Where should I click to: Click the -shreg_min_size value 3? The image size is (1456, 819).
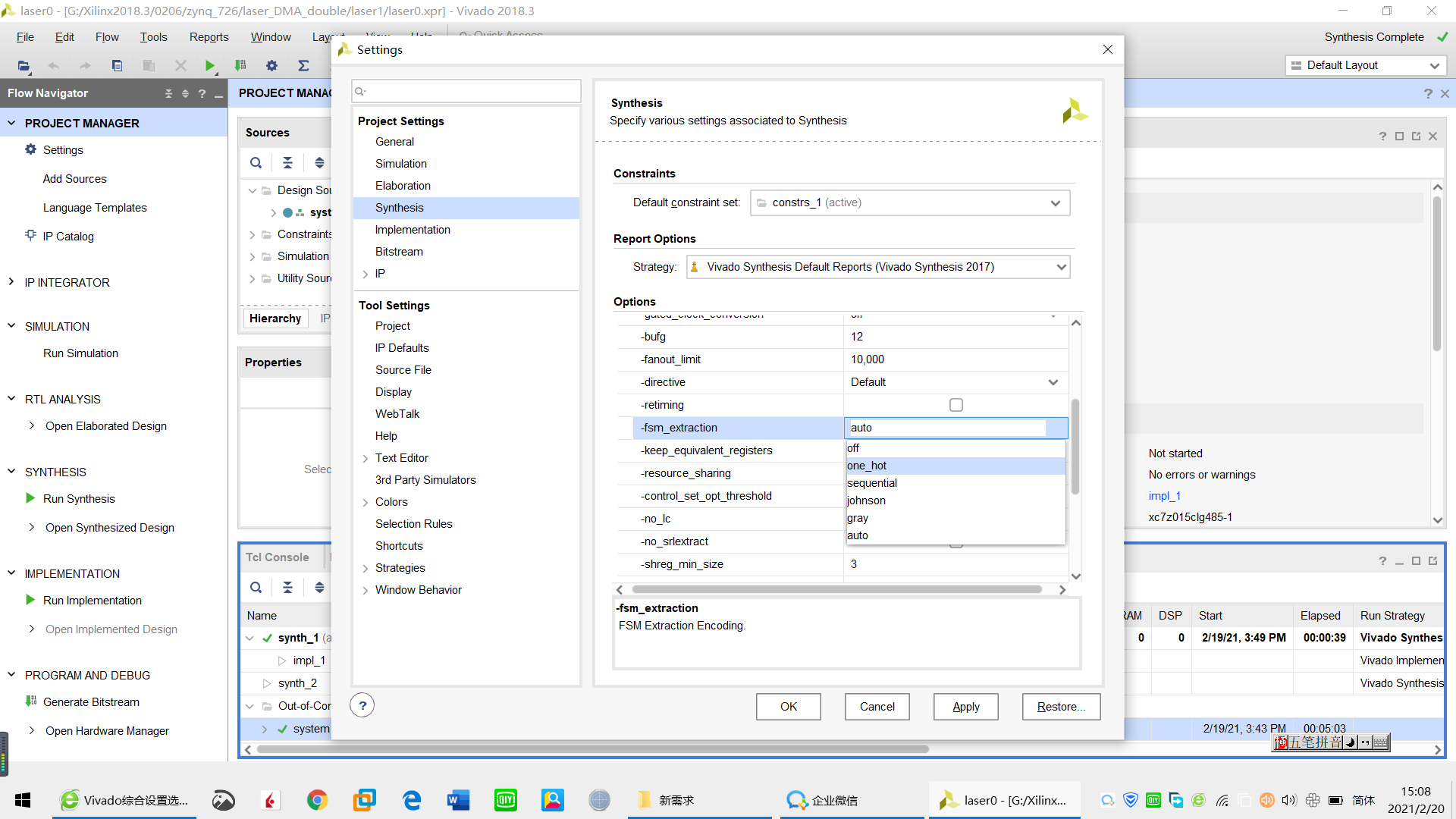point(955,564)
